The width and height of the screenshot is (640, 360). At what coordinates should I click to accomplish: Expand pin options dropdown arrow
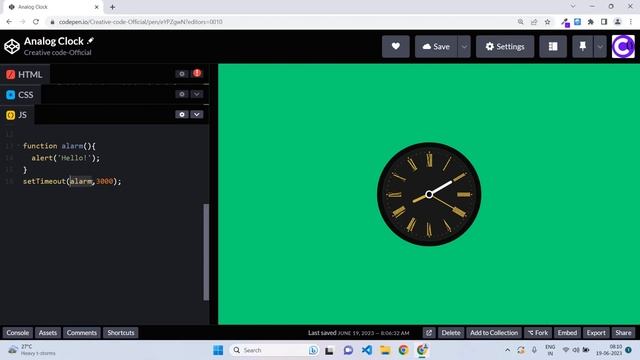click(600, 47)
